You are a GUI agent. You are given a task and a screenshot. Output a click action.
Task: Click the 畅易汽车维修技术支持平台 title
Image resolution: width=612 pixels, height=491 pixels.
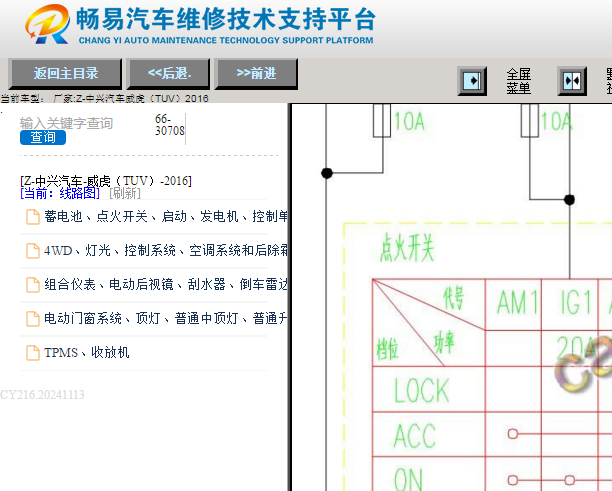[226, 19]
